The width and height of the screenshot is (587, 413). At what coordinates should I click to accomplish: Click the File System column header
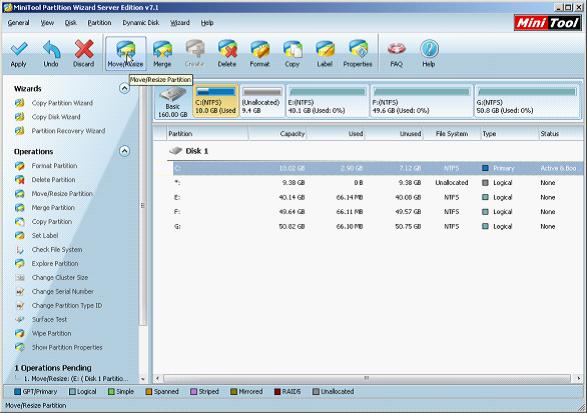(x=452, y=134)
